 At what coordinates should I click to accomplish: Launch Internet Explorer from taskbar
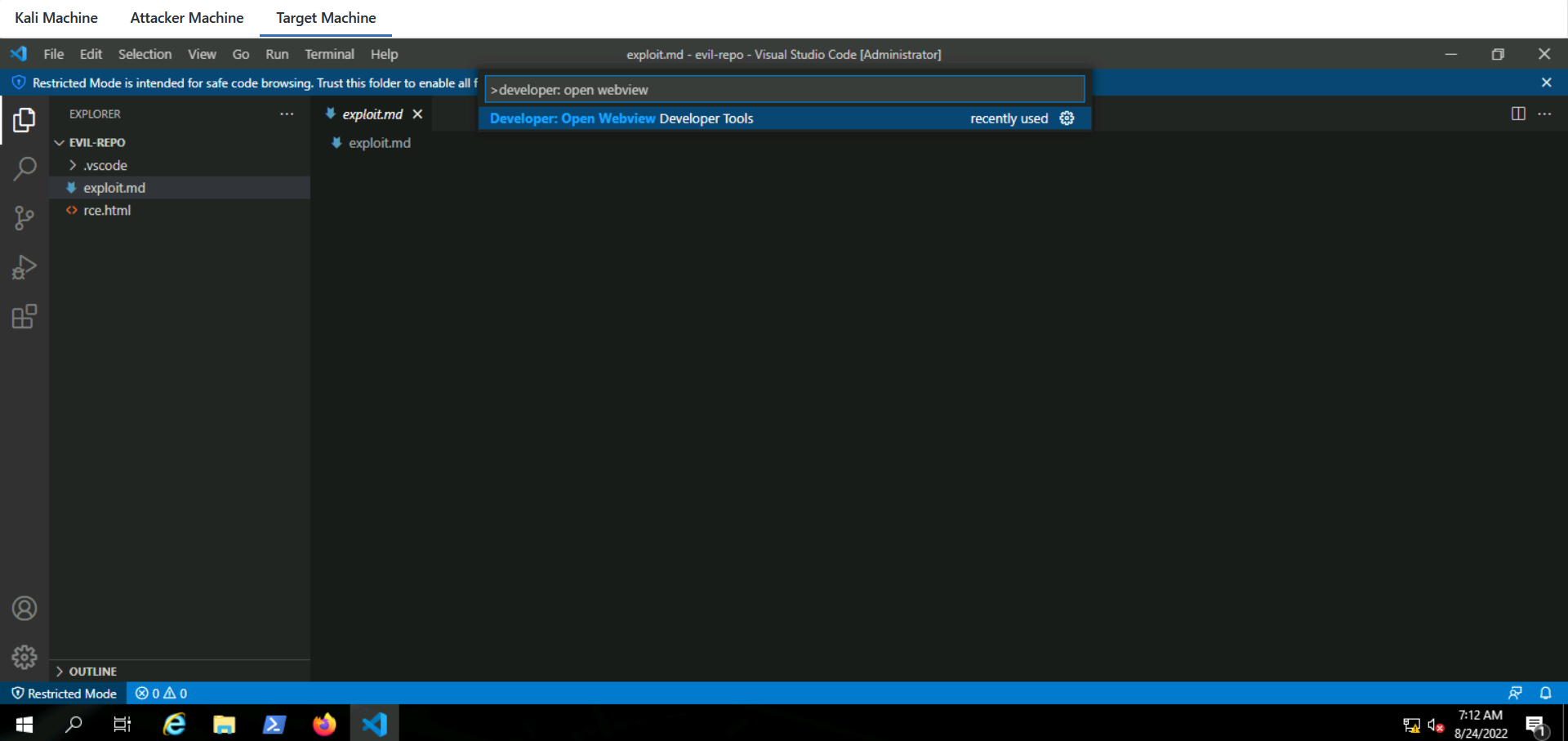[174, 724]
